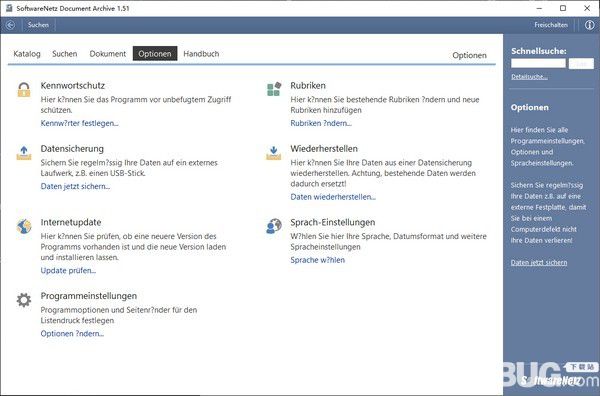The image size is (600, 396).
Task: Open the info icon at top right
Action: tap(589, 25)
